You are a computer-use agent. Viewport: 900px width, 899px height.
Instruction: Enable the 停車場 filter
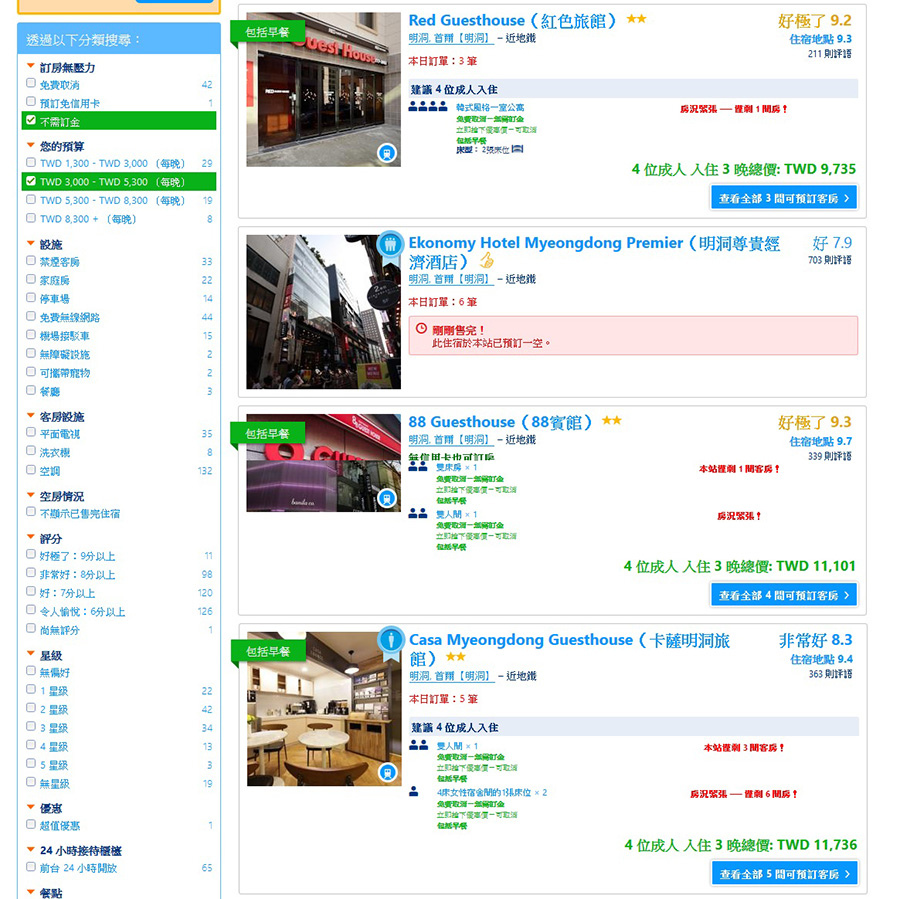coord(31,297)
